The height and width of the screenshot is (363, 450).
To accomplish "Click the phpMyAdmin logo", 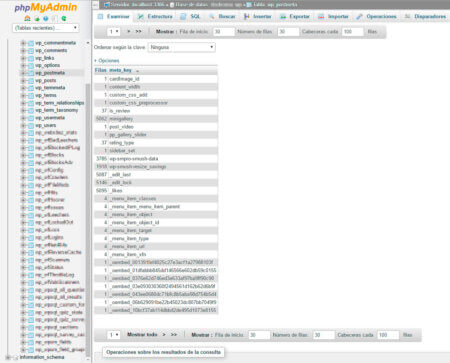I will (x=46, y=7).
